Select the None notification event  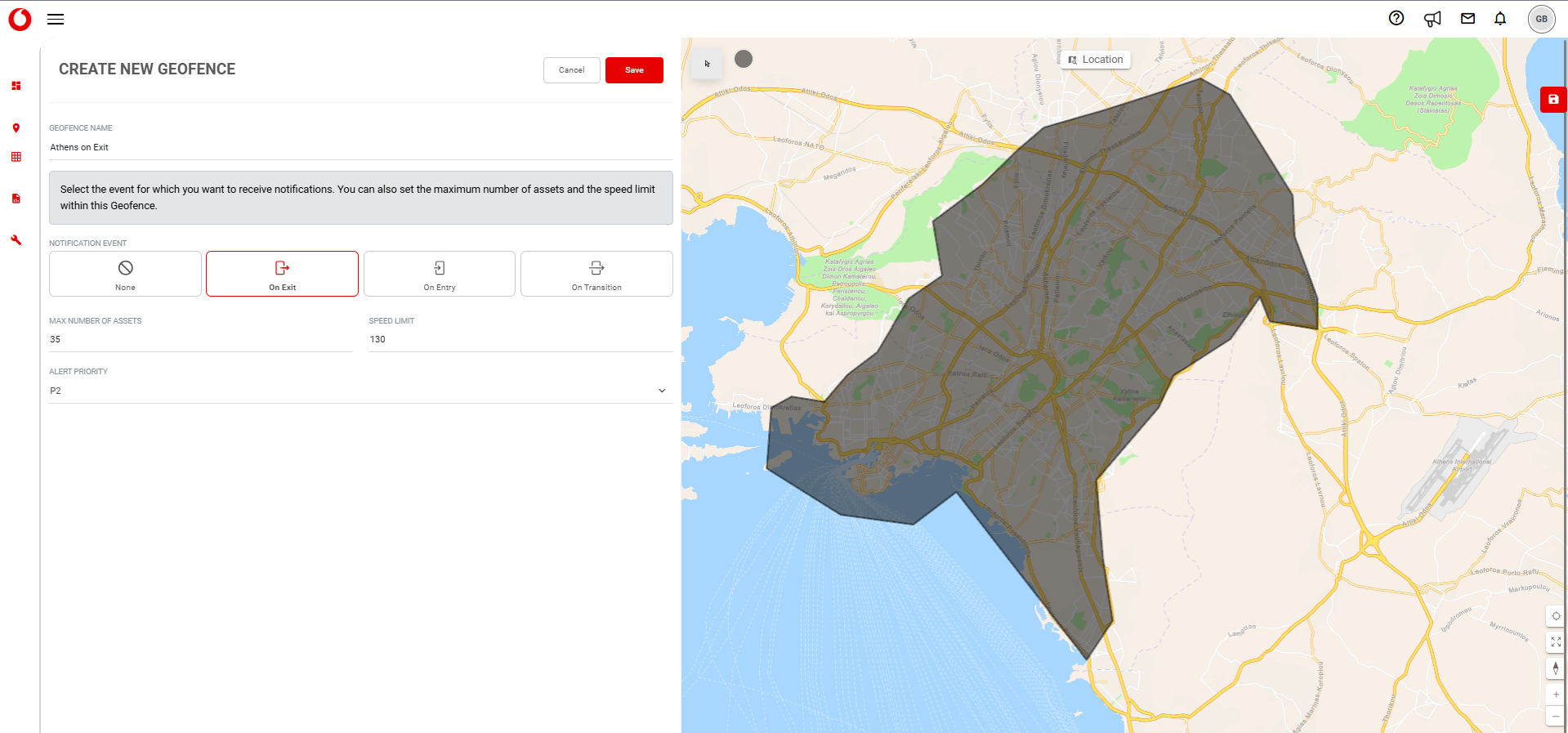click(x=125, y=274)
